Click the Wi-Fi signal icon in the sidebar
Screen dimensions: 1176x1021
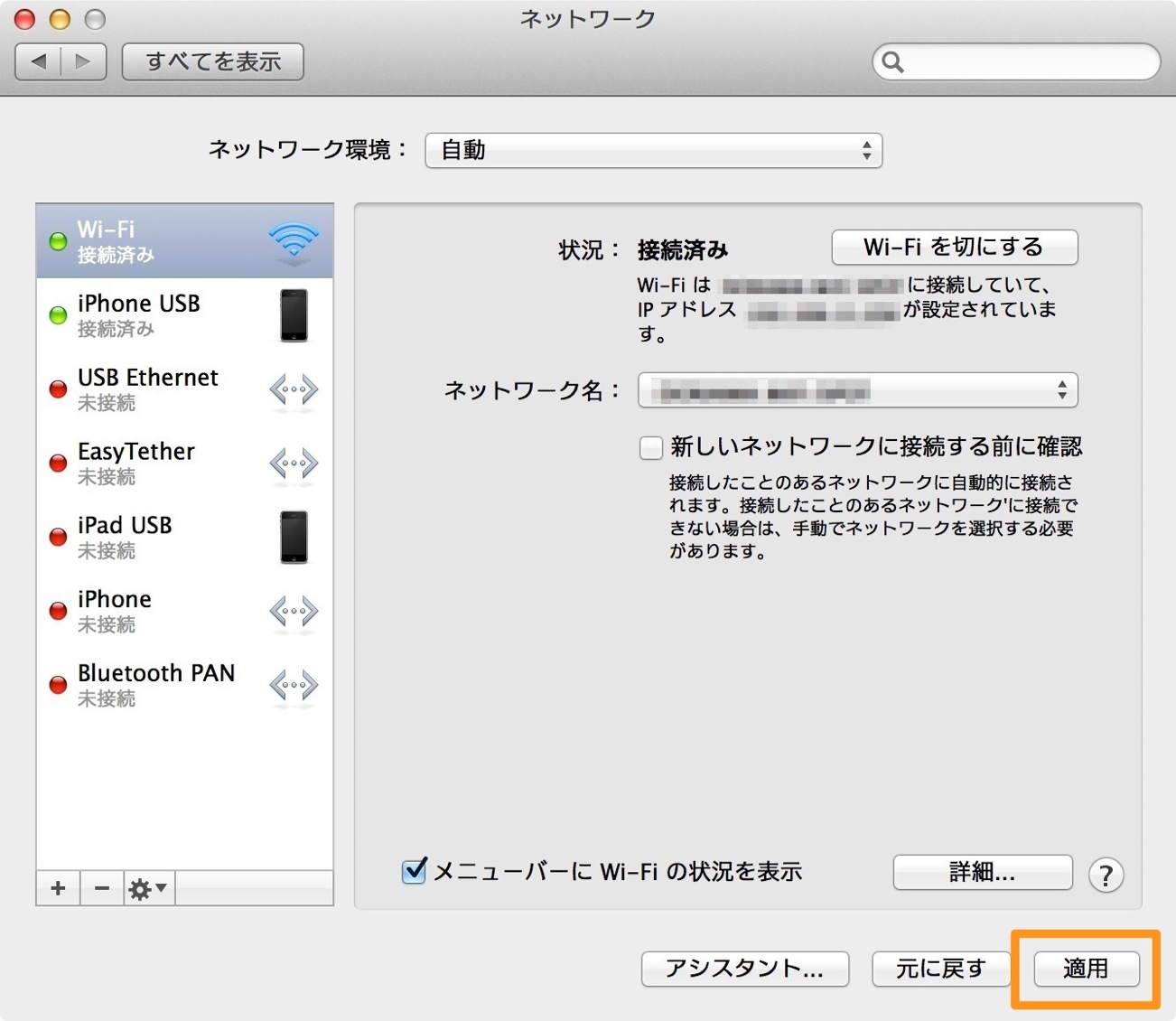[294, 242]
